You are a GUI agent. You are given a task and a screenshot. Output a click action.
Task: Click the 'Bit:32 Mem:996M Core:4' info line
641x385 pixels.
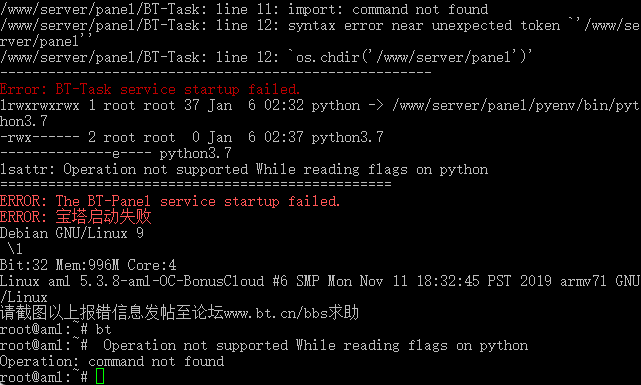[88, 265]
